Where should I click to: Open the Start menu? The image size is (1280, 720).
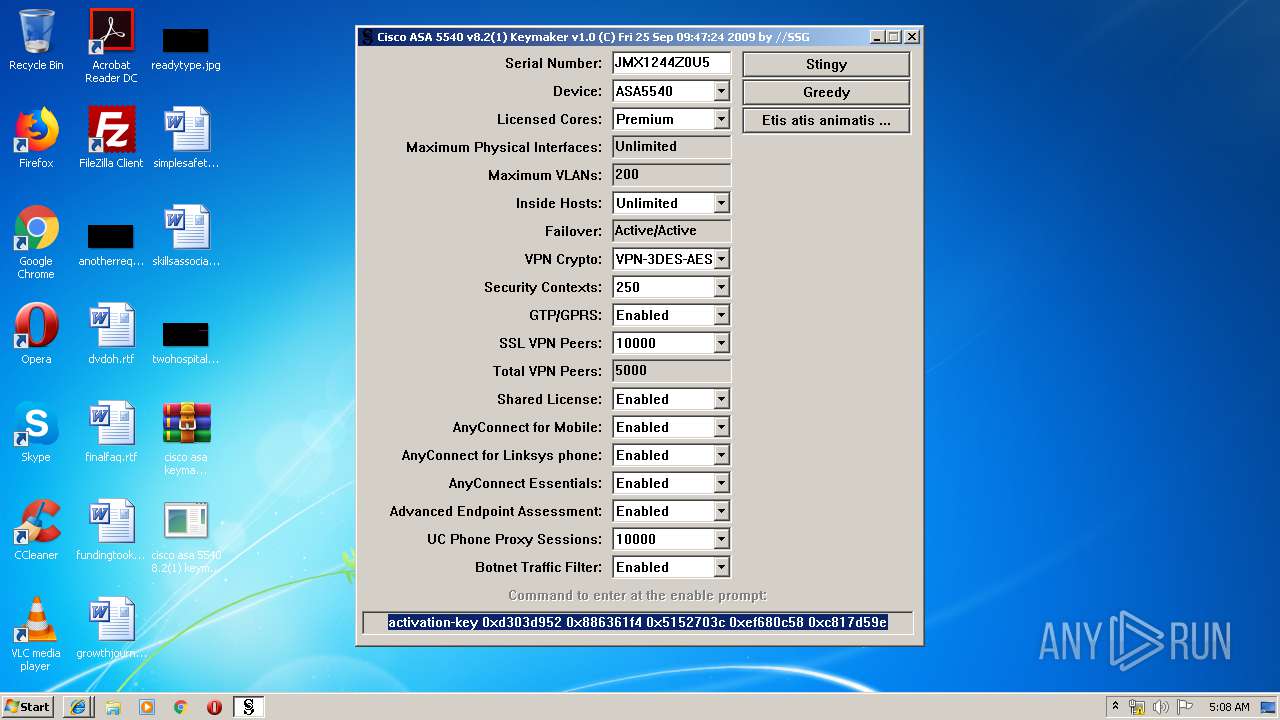tap(27, 707)
